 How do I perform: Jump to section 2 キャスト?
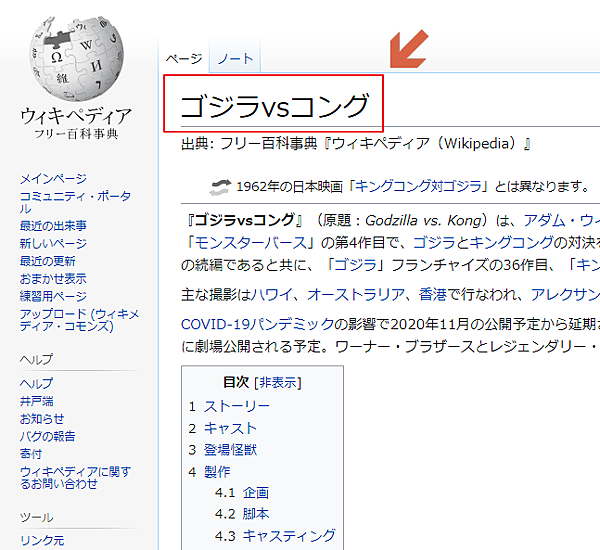point(230,428)
